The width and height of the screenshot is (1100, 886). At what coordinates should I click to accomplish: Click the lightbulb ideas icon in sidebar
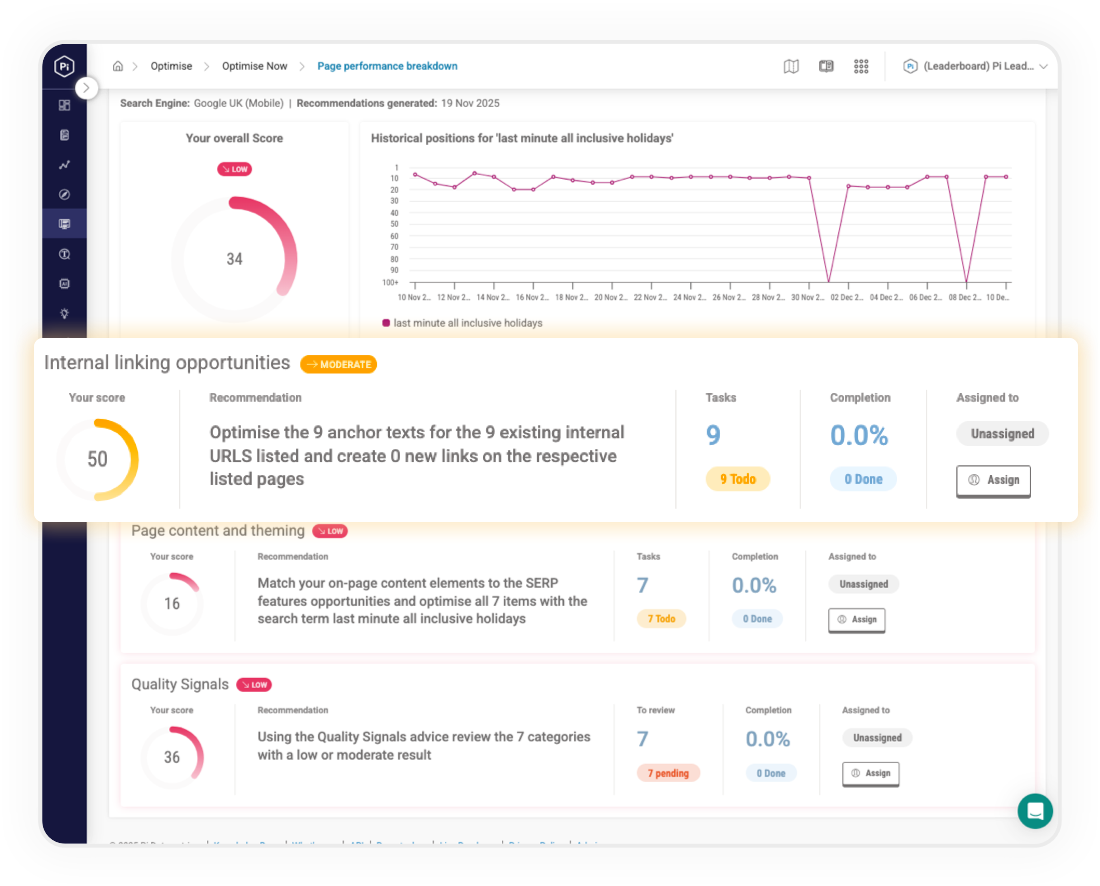64,313
